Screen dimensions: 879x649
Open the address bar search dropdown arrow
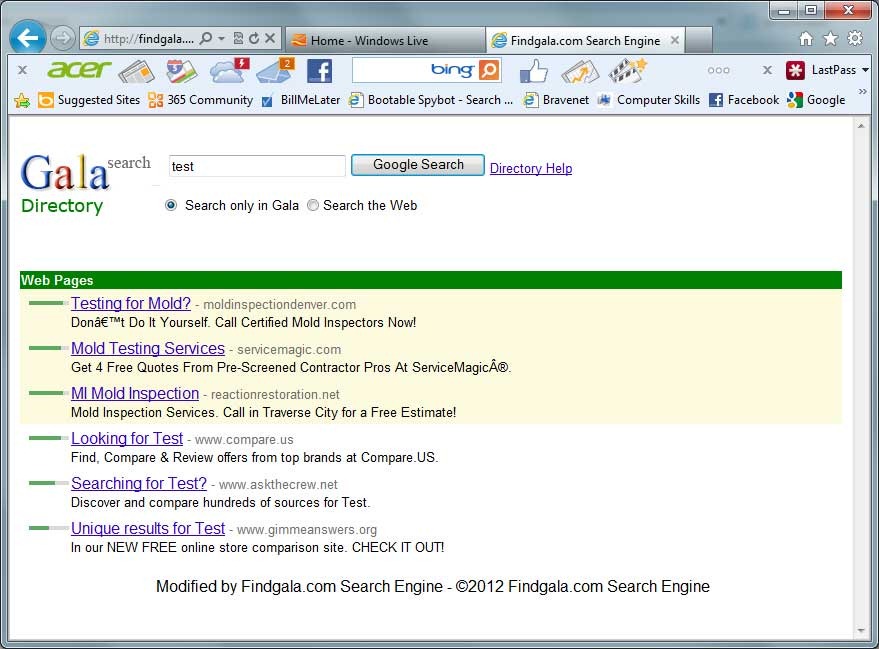[x=221, y=38]
